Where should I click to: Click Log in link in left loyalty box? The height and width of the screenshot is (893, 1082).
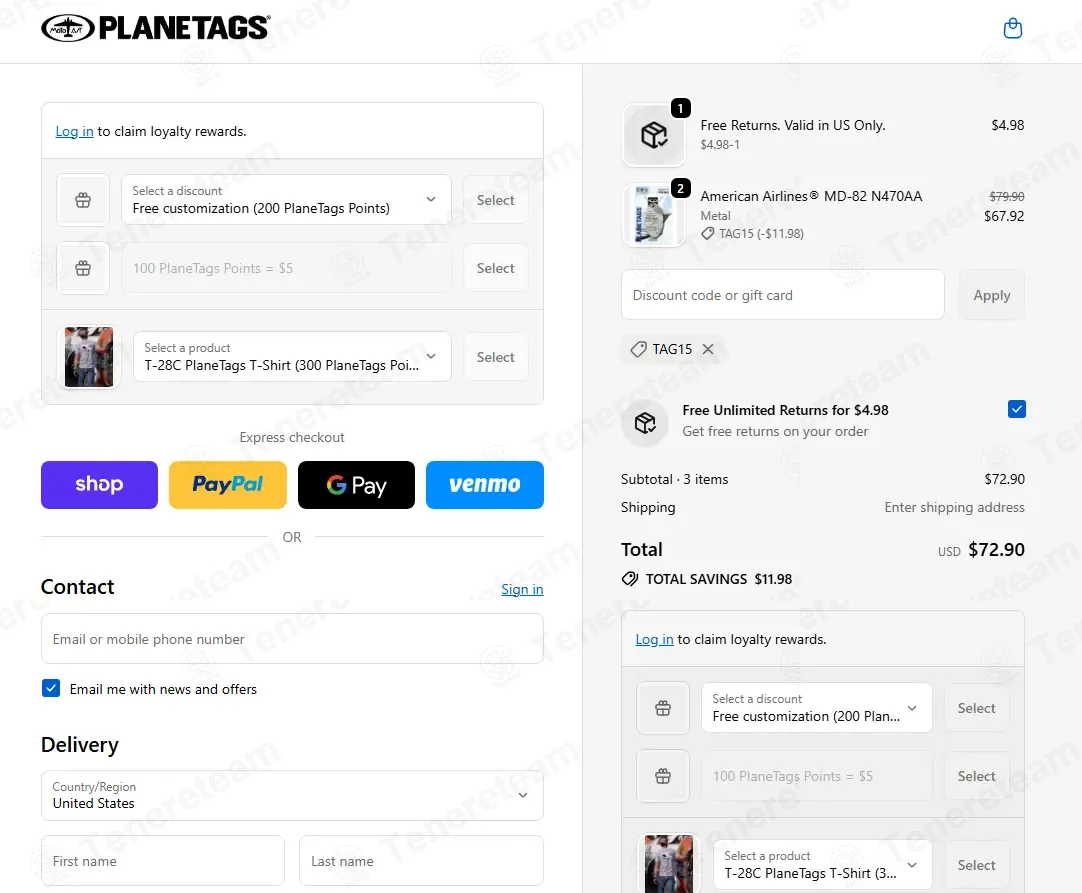[x=75, y=131]
